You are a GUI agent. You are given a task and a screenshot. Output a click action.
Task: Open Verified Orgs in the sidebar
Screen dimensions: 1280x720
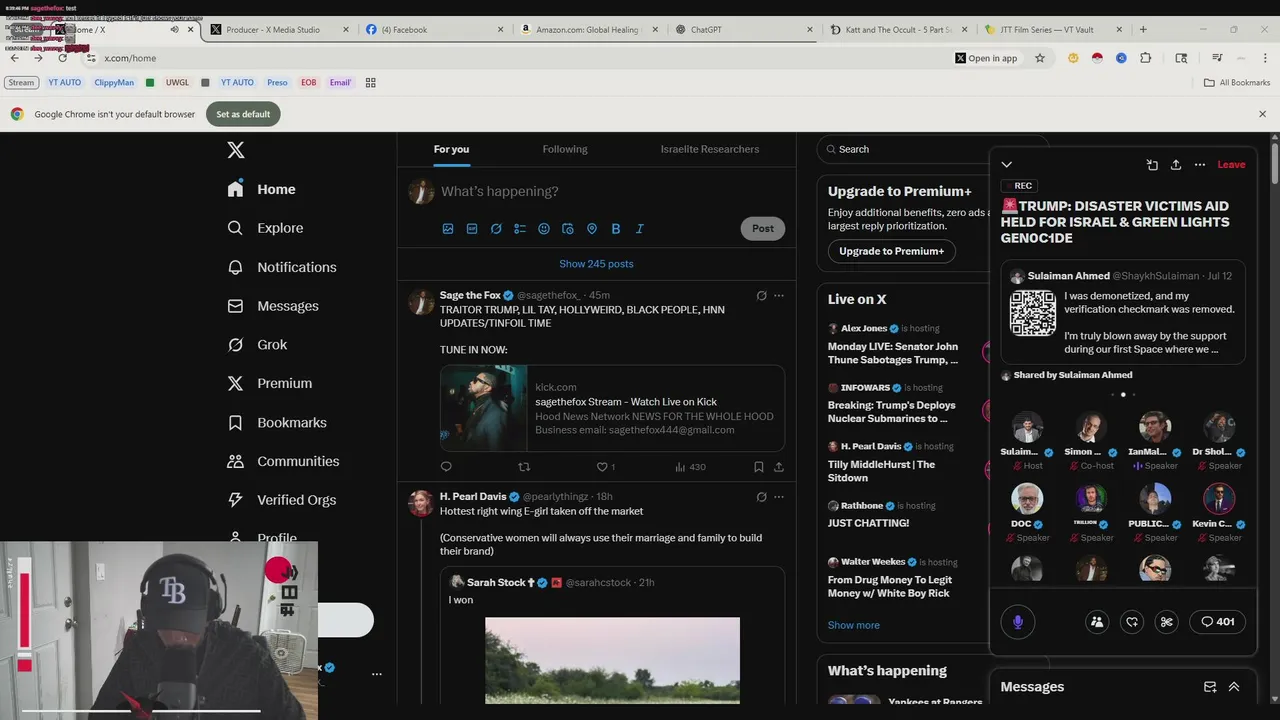tap(281, 500)
